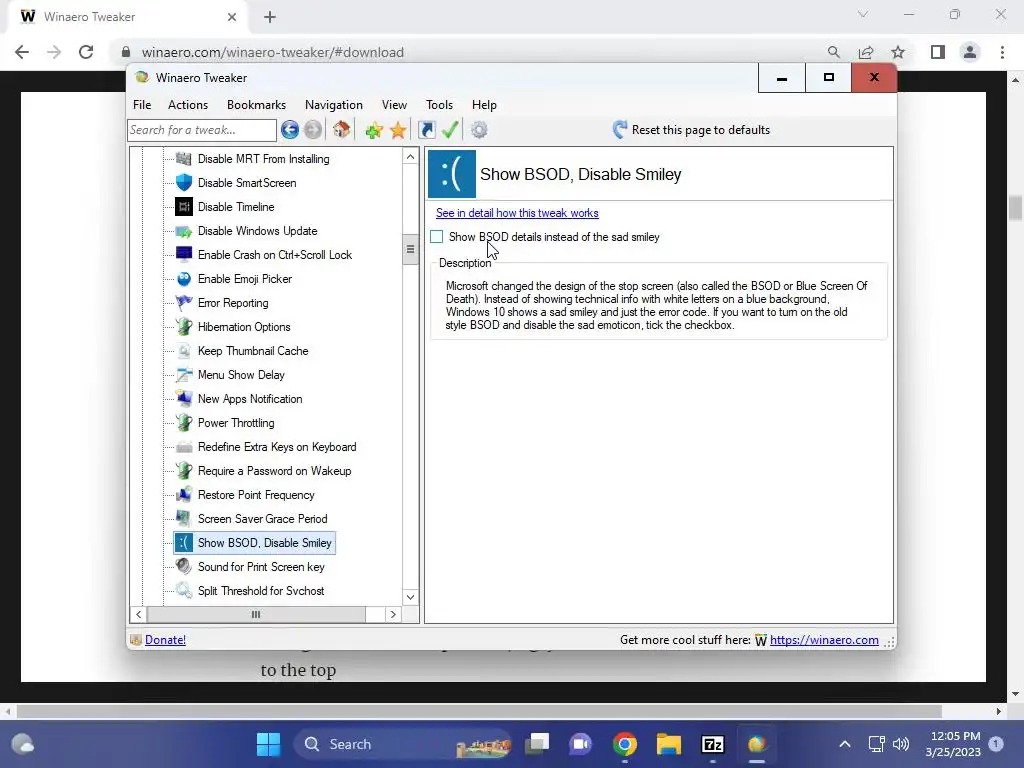Click the Restore Point Frequency icon
The image size is (1024, 768).
pos(184,495)
